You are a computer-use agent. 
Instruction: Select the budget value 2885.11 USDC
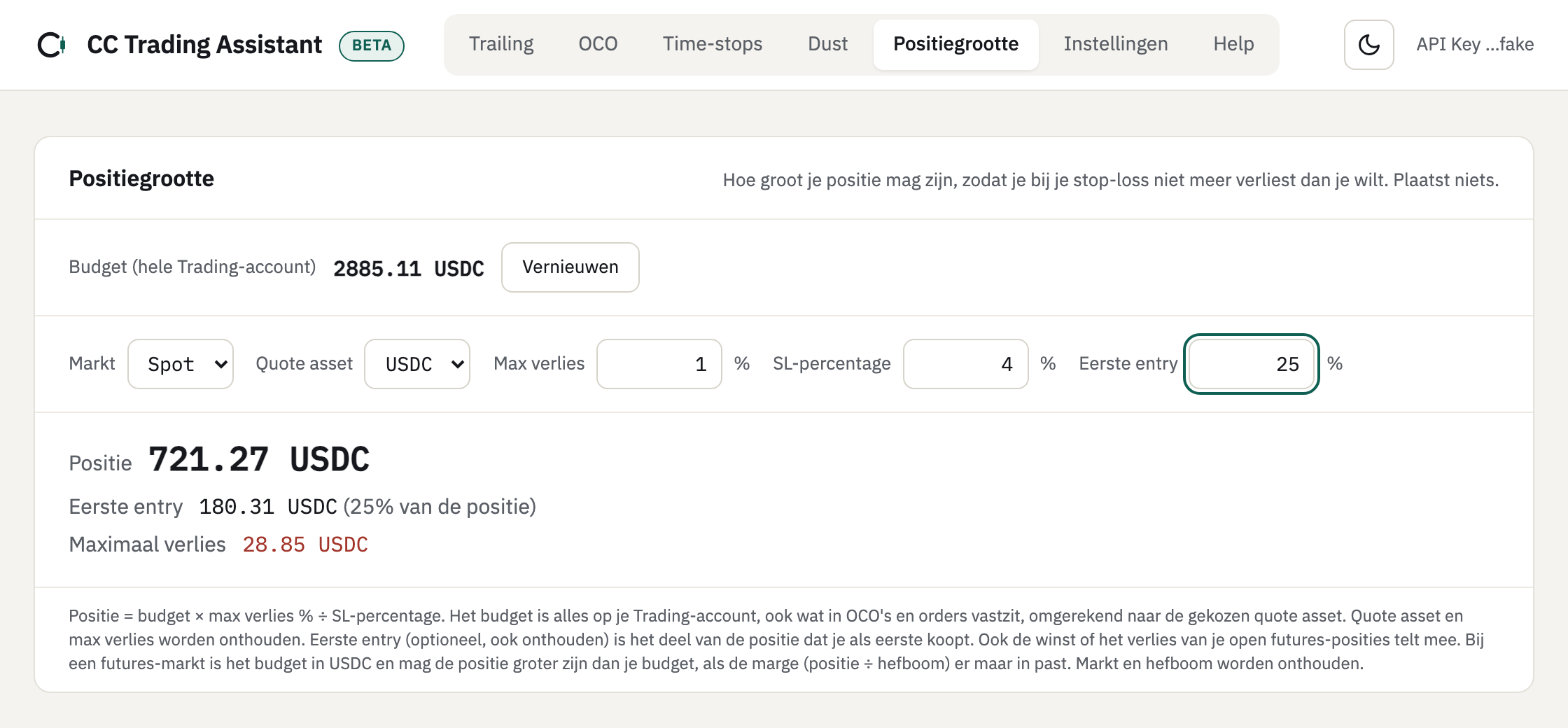(409, 269)
